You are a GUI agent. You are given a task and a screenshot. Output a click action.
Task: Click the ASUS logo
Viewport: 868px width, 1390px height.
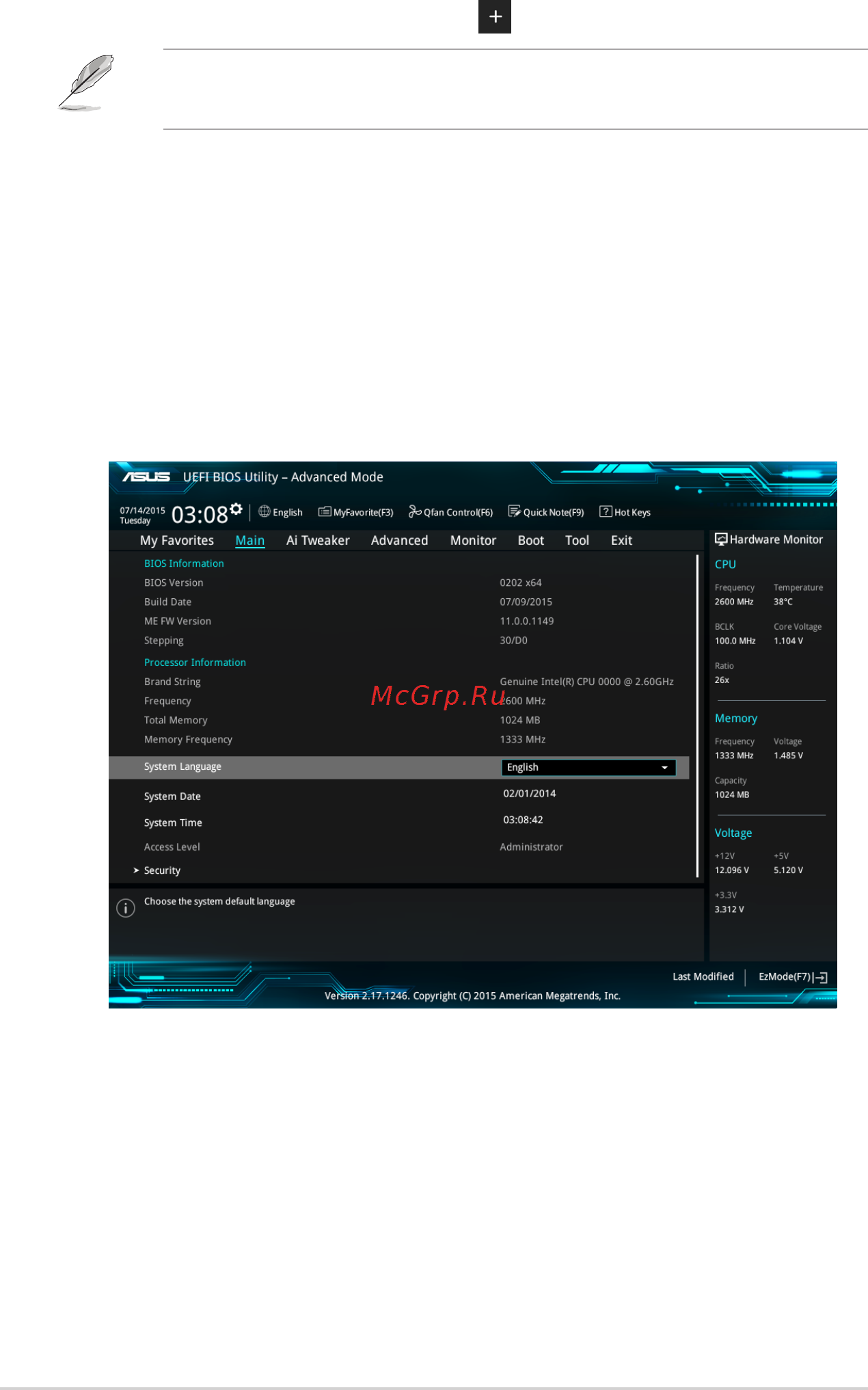coord(146,477)
